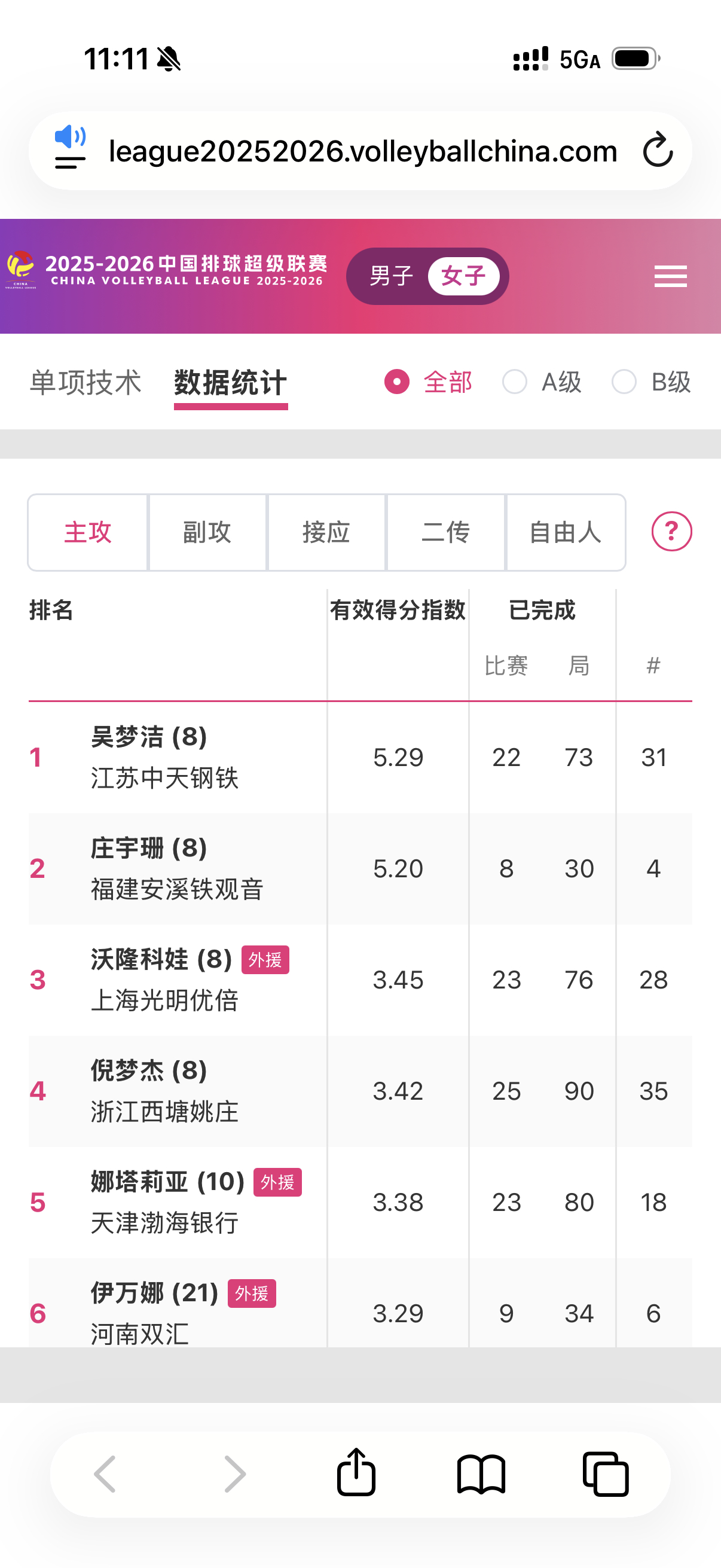
Task: Select the 接应 position tab
Action: coord(327,532)
